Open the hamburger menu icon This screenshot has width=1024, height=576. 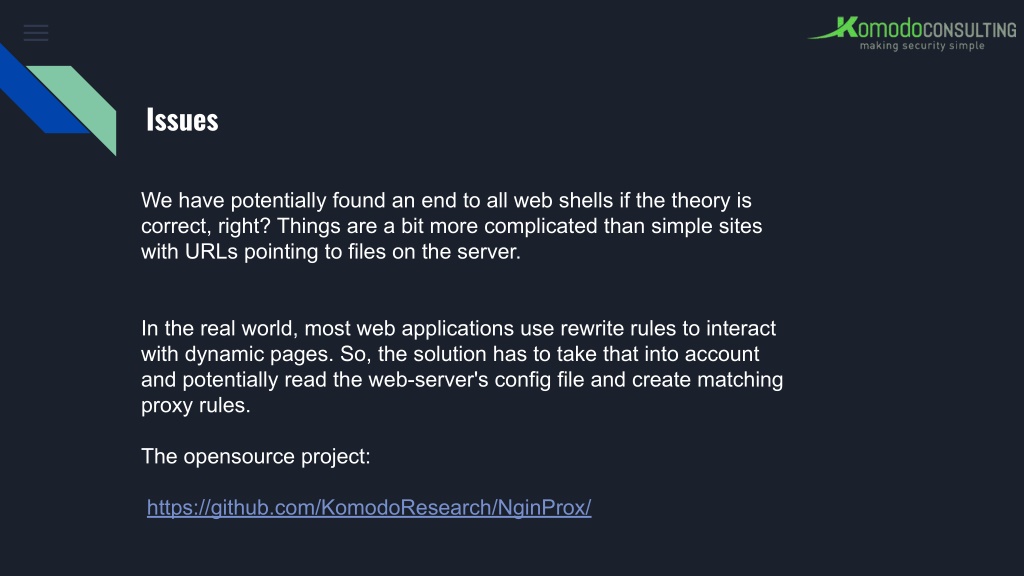coord(36,33)
